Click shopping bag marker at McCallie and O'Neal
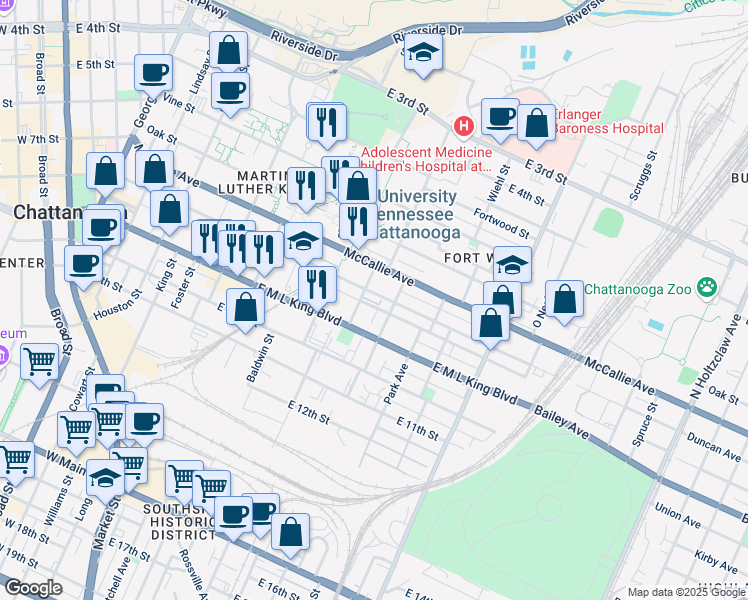Image resolution: width=748 pixels, height=600 pixels. pos(490,324)
